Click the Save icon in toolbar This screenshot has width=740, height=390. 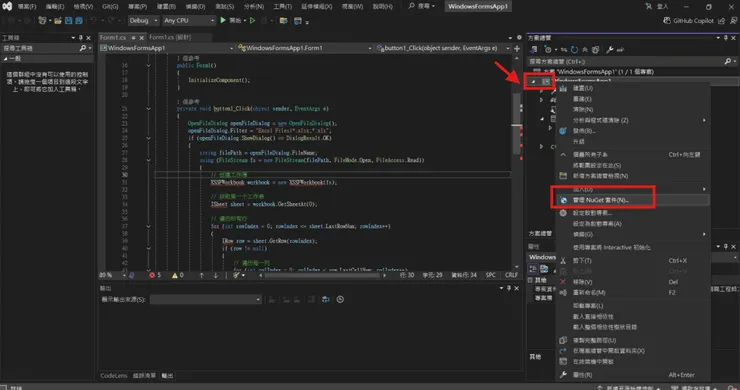68,21
